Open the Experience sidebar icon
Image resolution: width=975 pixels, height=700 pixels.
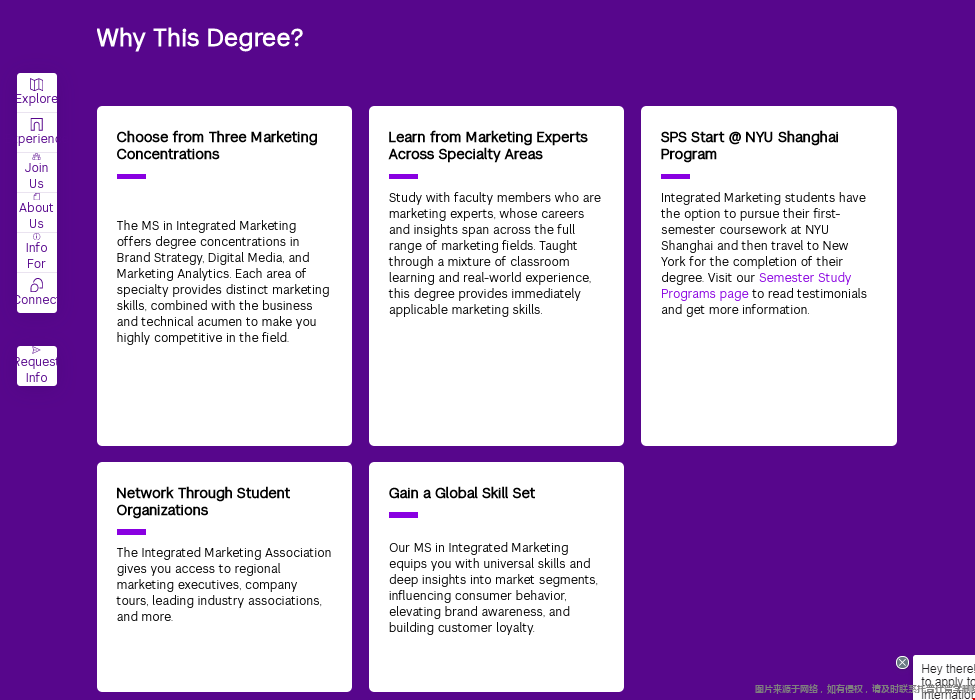pos(36,125)
